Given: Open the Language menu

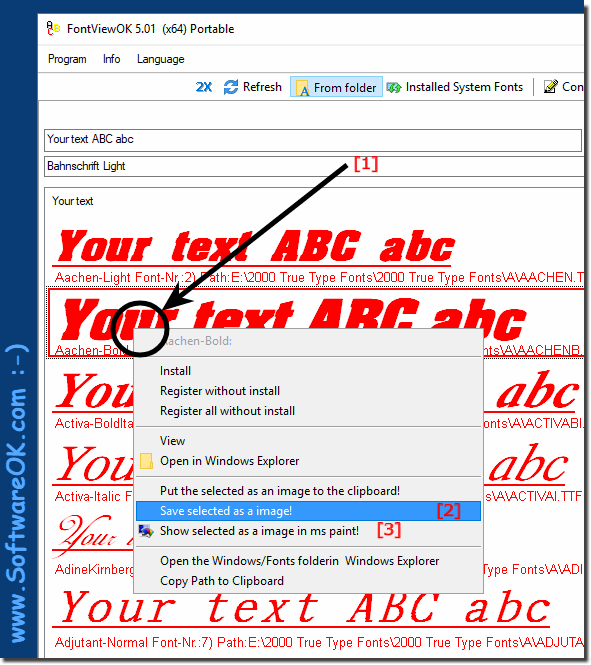Looking at the screenshot, I should point(160,59).
